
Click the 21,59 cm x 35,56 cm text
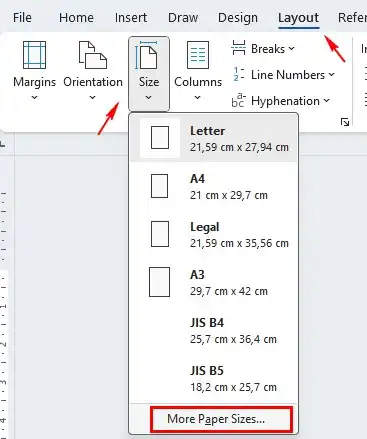click(239, 243)
